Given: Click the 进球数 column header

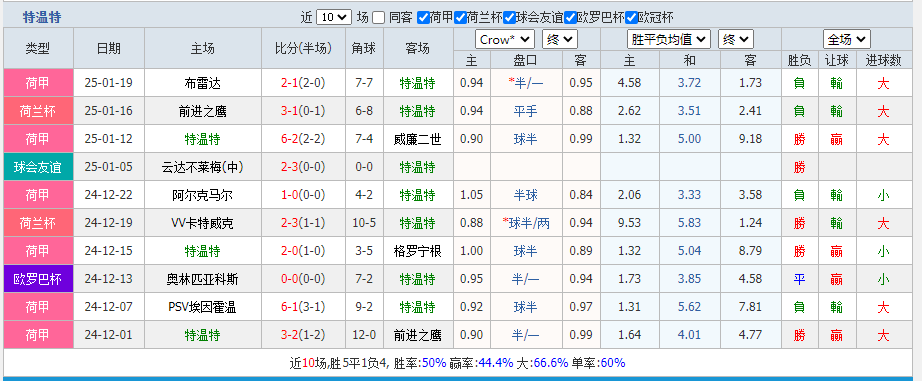Looking at the screenshot, I should point(883,59).
